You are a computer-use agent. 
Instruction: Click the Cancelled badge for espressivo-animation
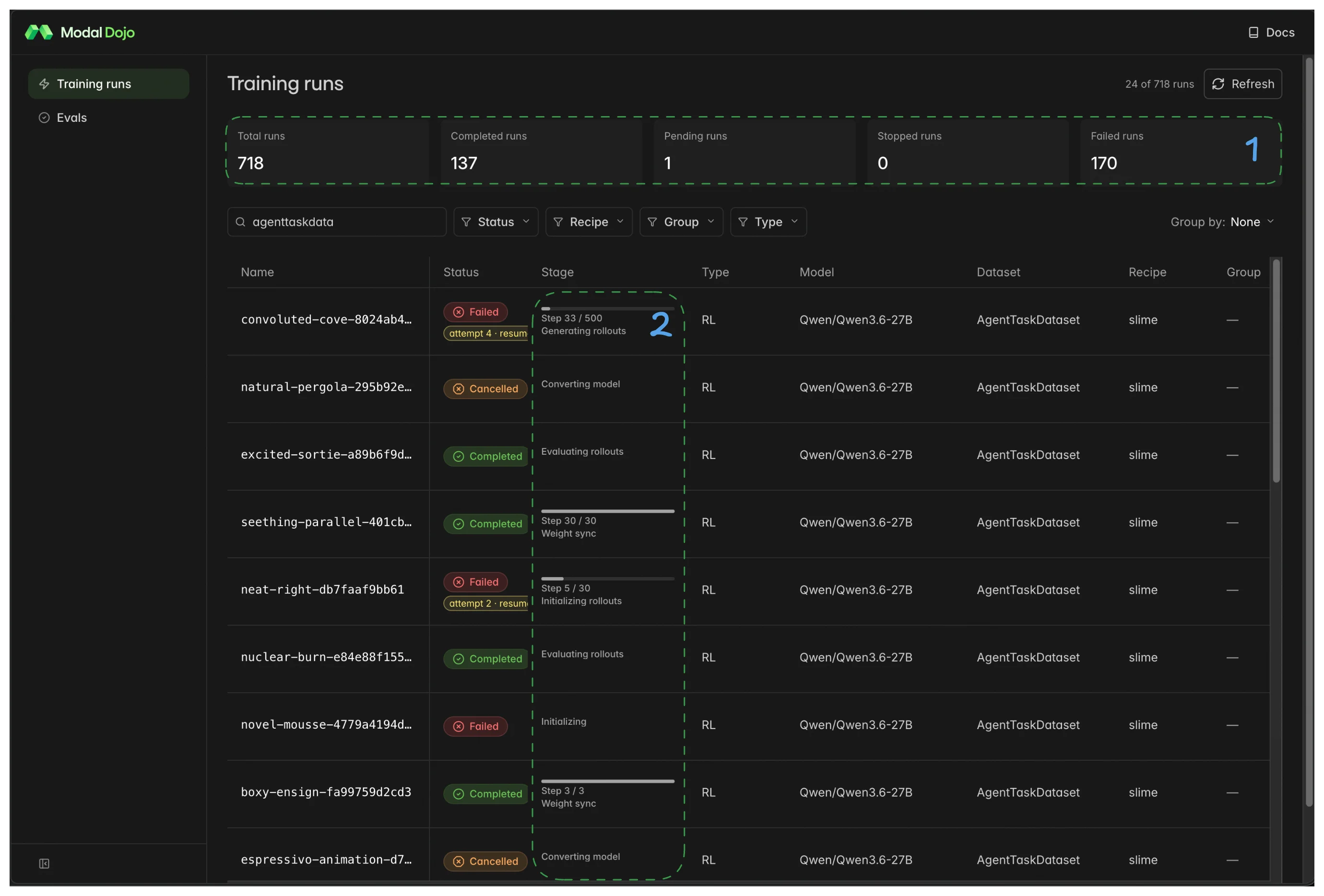pyautogui.click(x=485, y=861)
